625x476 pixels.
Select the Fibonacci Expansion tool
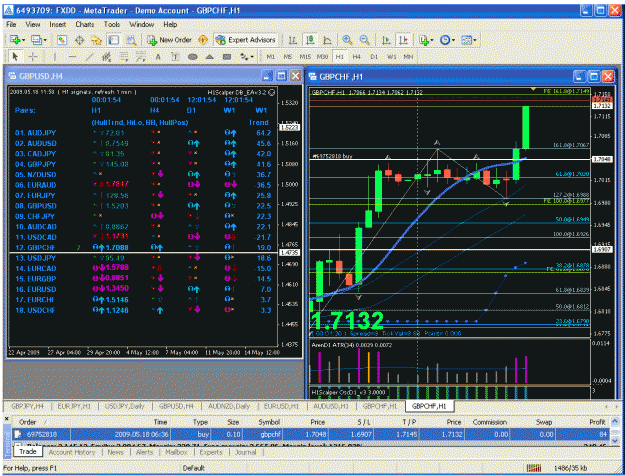(141, 57)
